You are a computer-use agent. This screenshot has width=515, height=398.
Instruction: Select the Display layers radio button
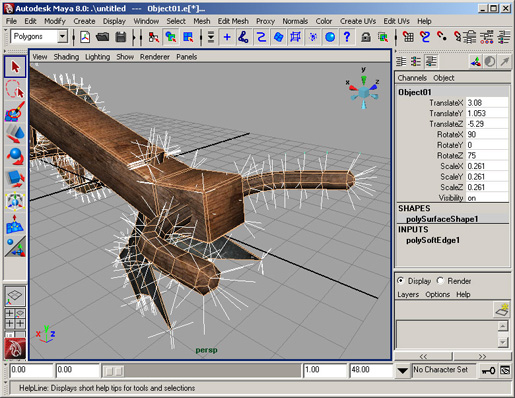401,281
